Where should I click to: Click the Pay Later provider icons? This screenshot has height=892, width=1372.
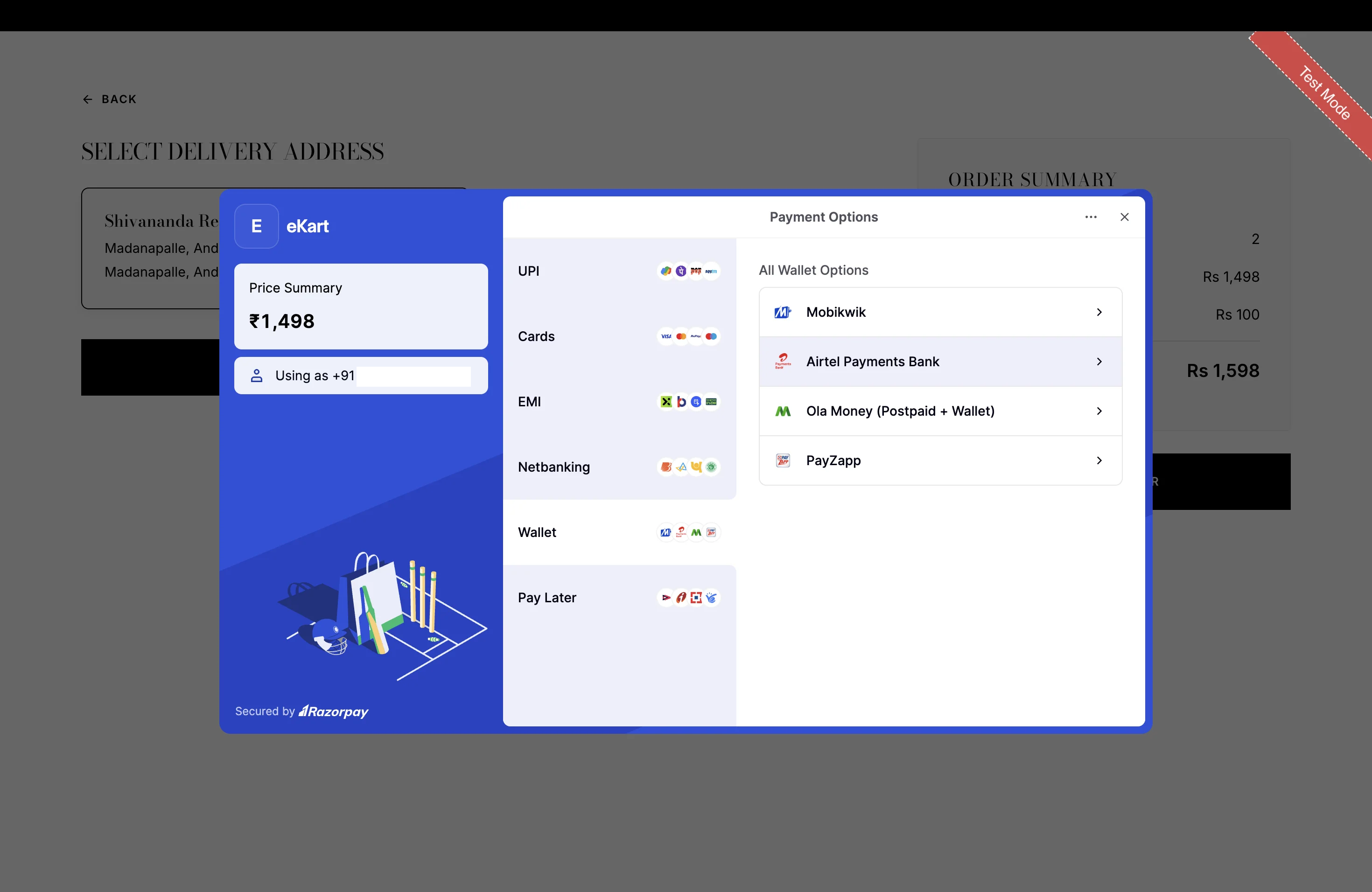tap(688, 598)
